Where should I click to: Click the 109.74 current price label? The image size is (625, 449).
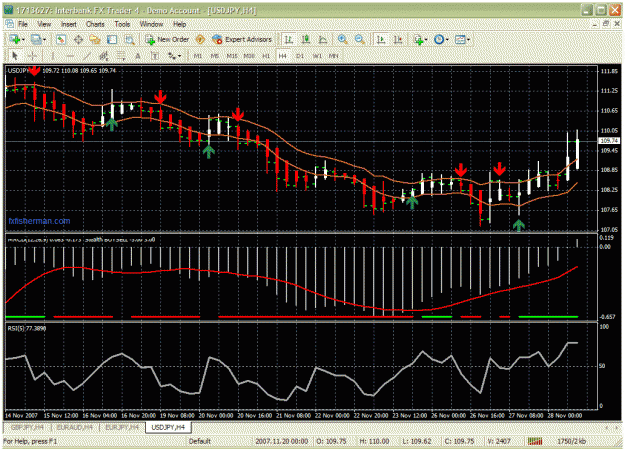point(609,140)
